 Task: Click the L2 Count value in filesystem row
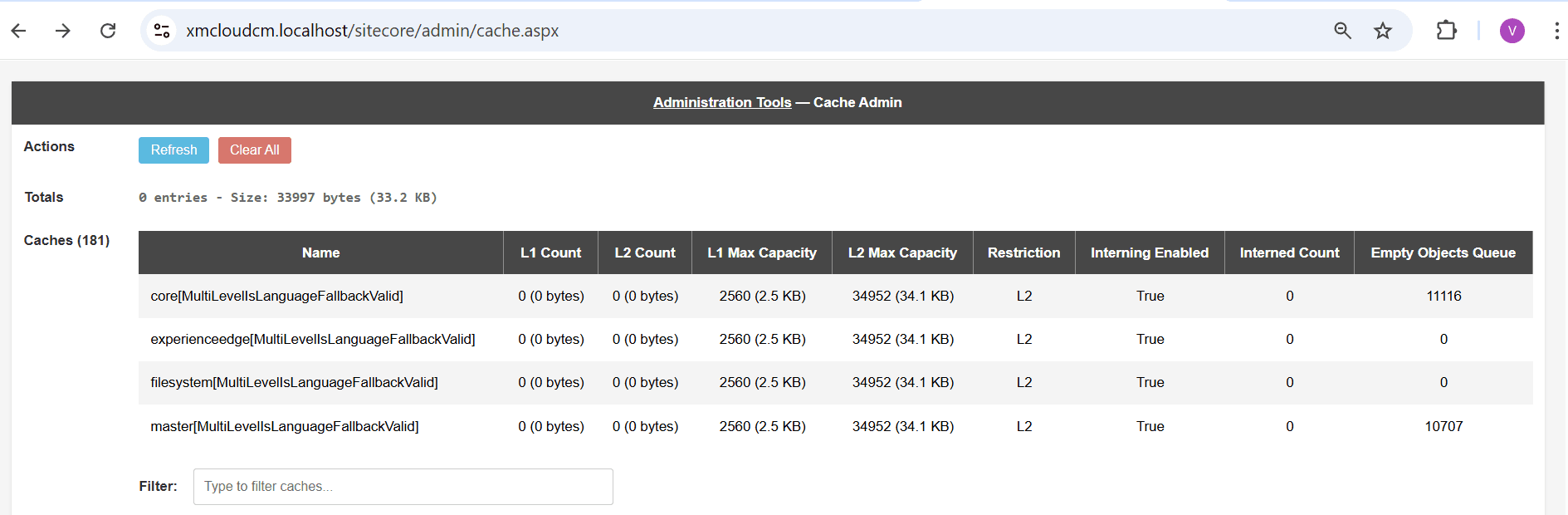point(645,382)
